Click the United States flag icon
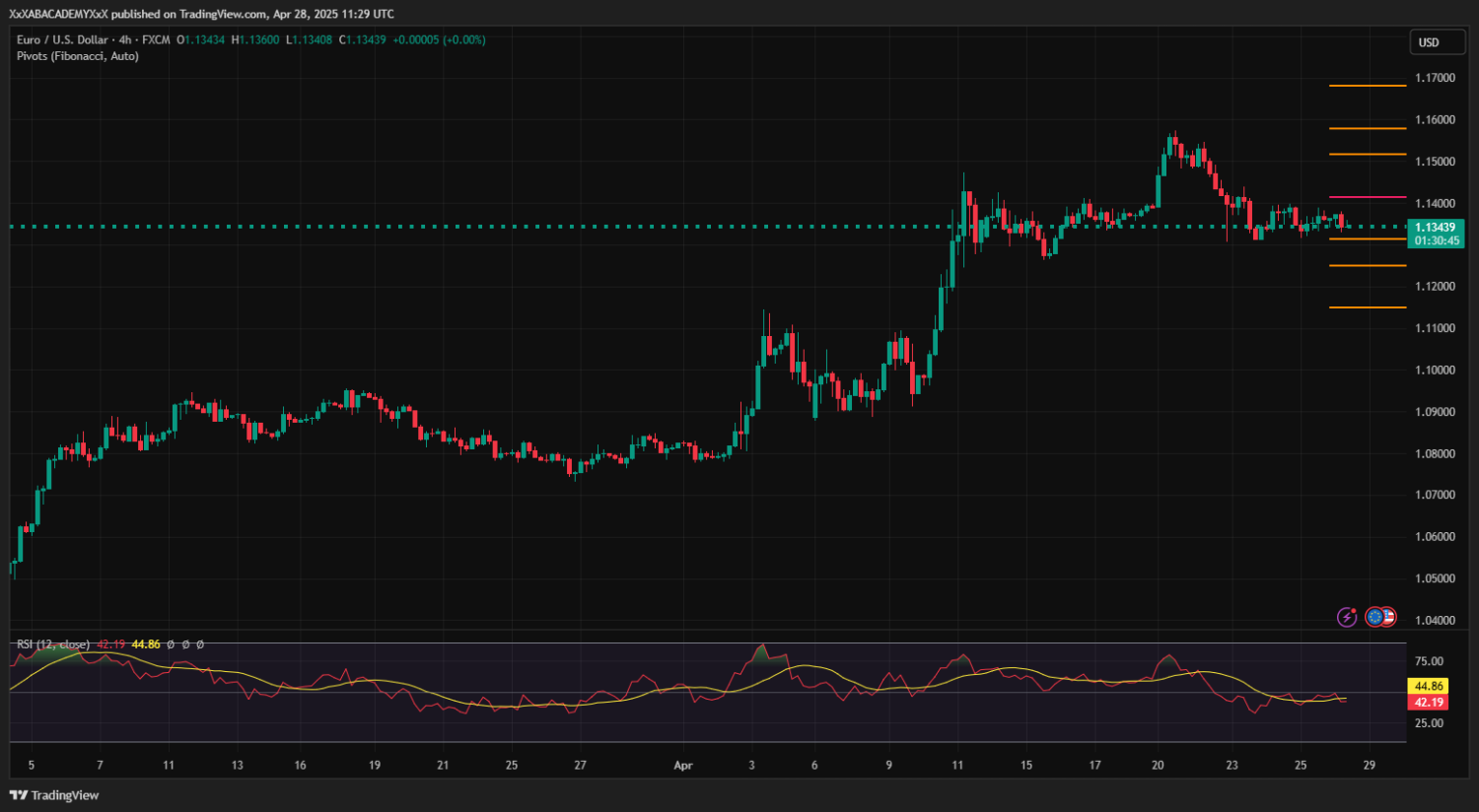Image resolution: width=1479 pixels, height=812 pixels. click(x=1388, y=617)
